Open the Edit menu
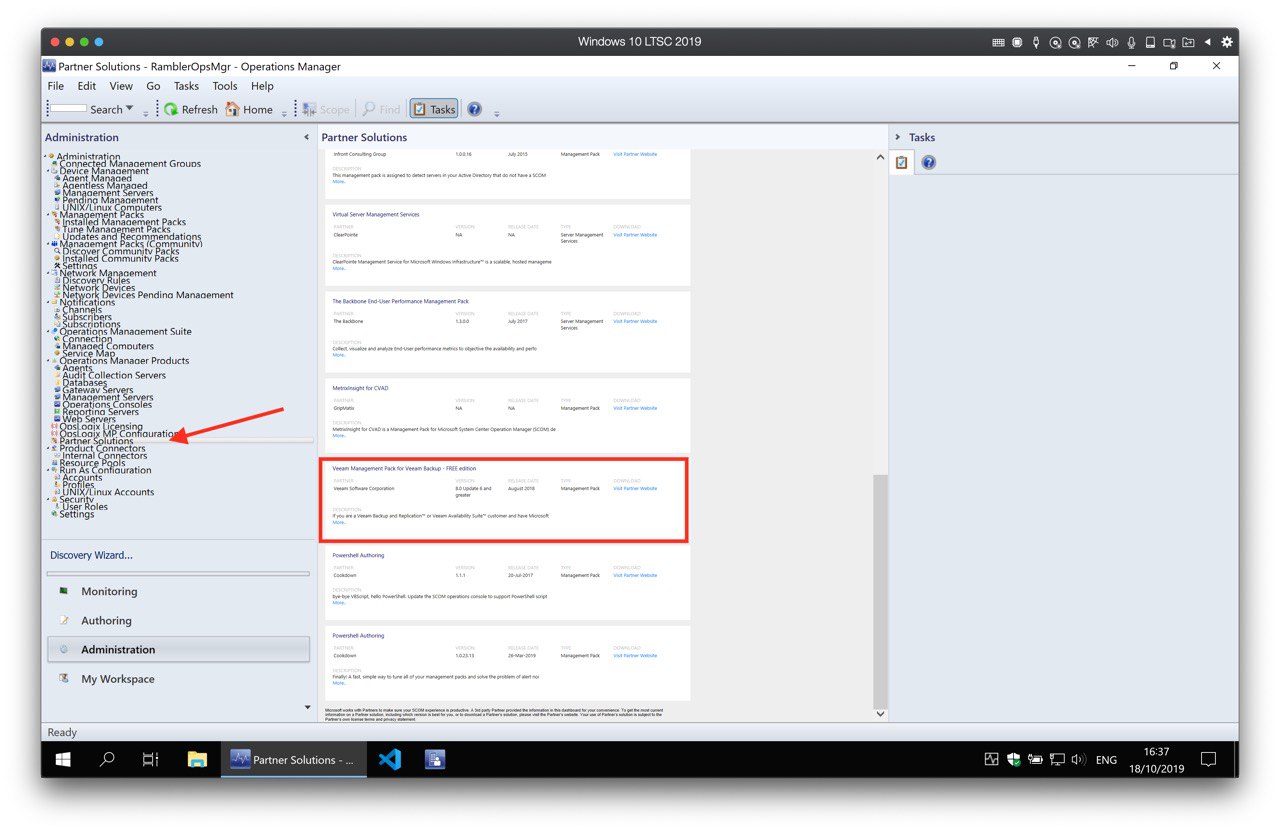Viewport: 1280px width, 832px height. tap(87, 86)
